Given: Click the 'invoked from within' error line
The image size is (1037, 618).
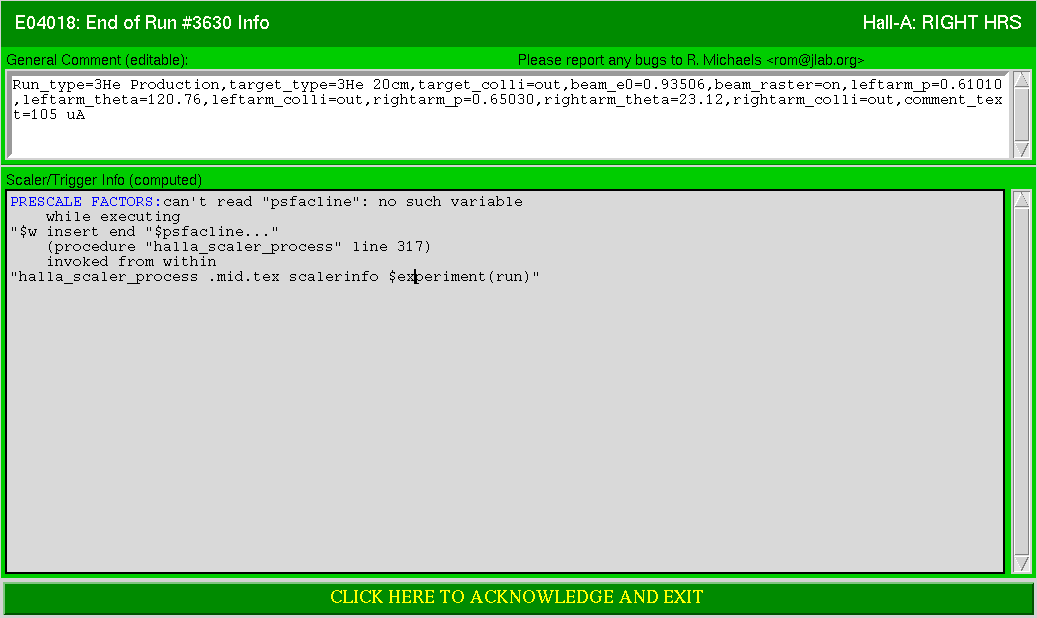Looking at the screenshot, I should 131,262.
